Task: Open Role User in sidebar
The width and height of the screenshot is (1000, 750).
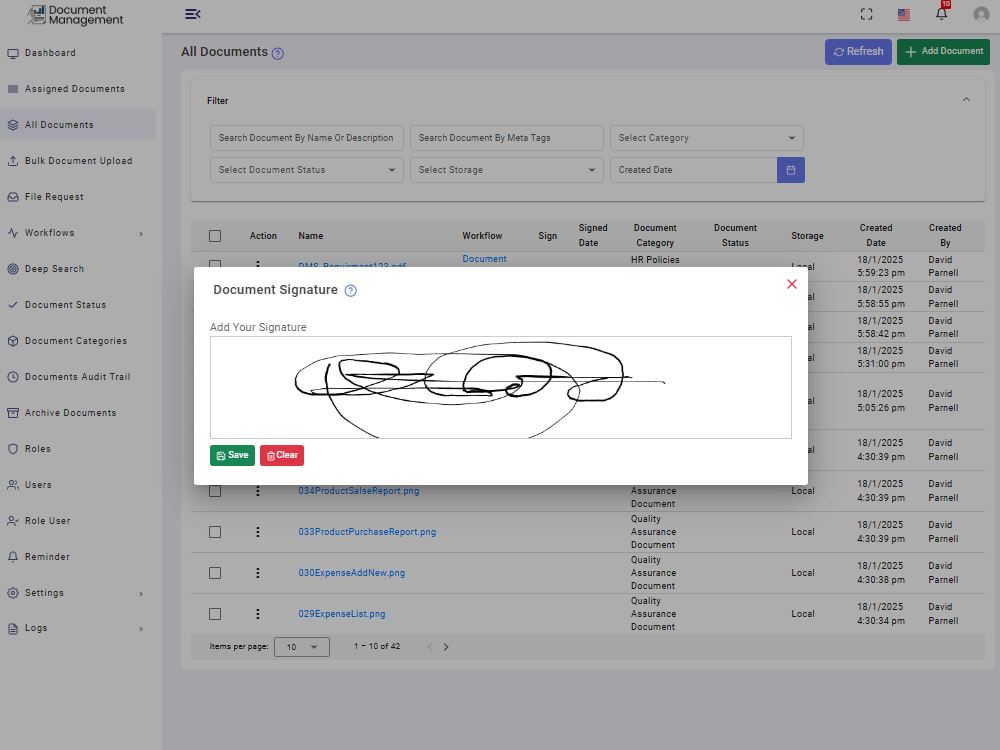Action: click(x=47, y=521)
